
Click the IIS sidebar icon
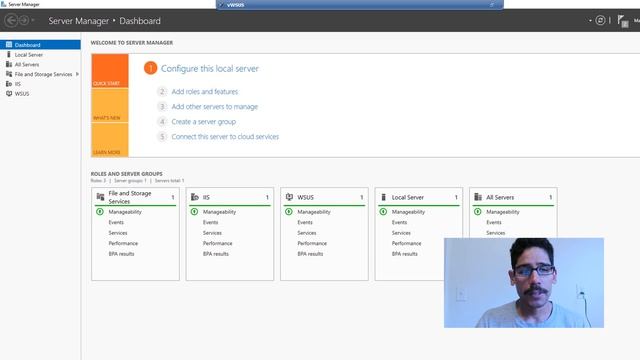click(9, 84)
